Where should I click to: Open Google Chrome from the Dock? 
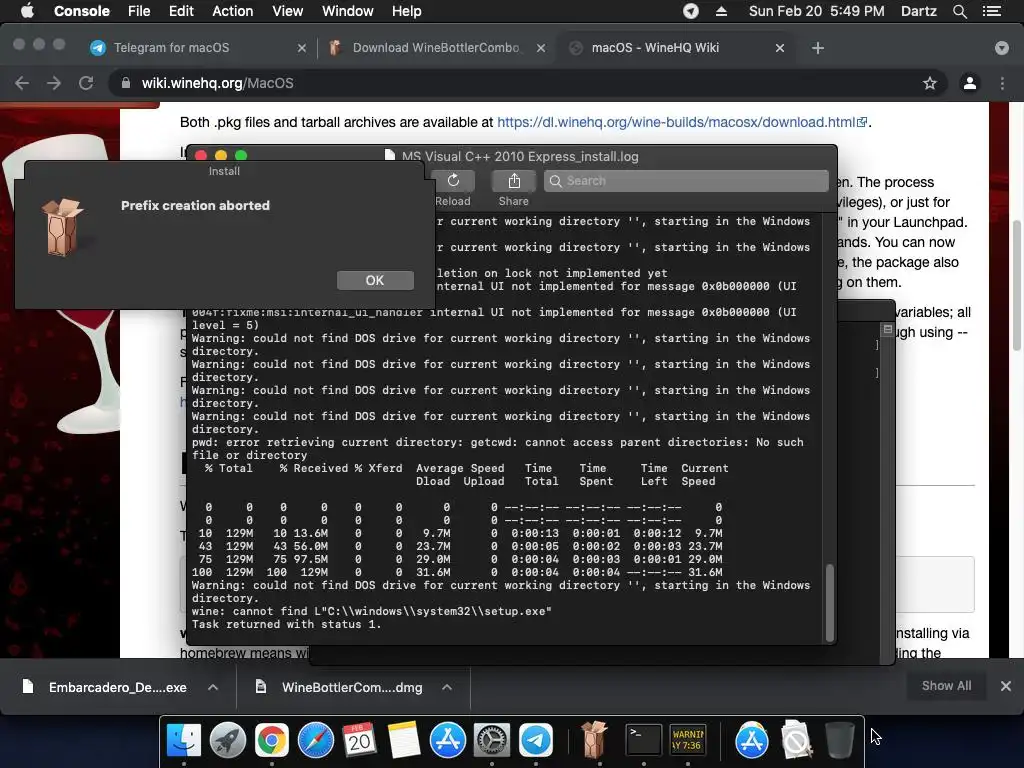[x=272, y=740]
